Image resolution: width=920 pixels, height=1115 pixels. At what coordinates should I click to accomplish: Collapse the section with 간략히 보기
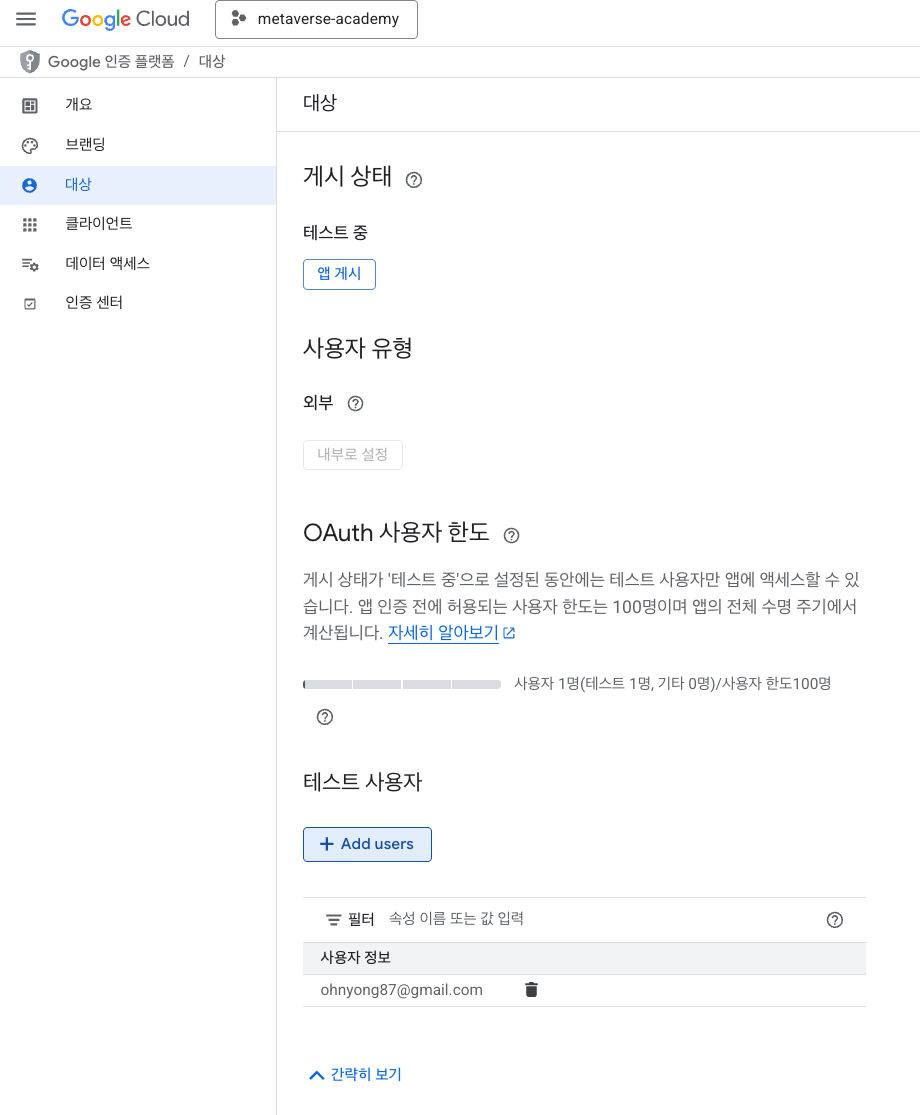[x=355, y=1074]
